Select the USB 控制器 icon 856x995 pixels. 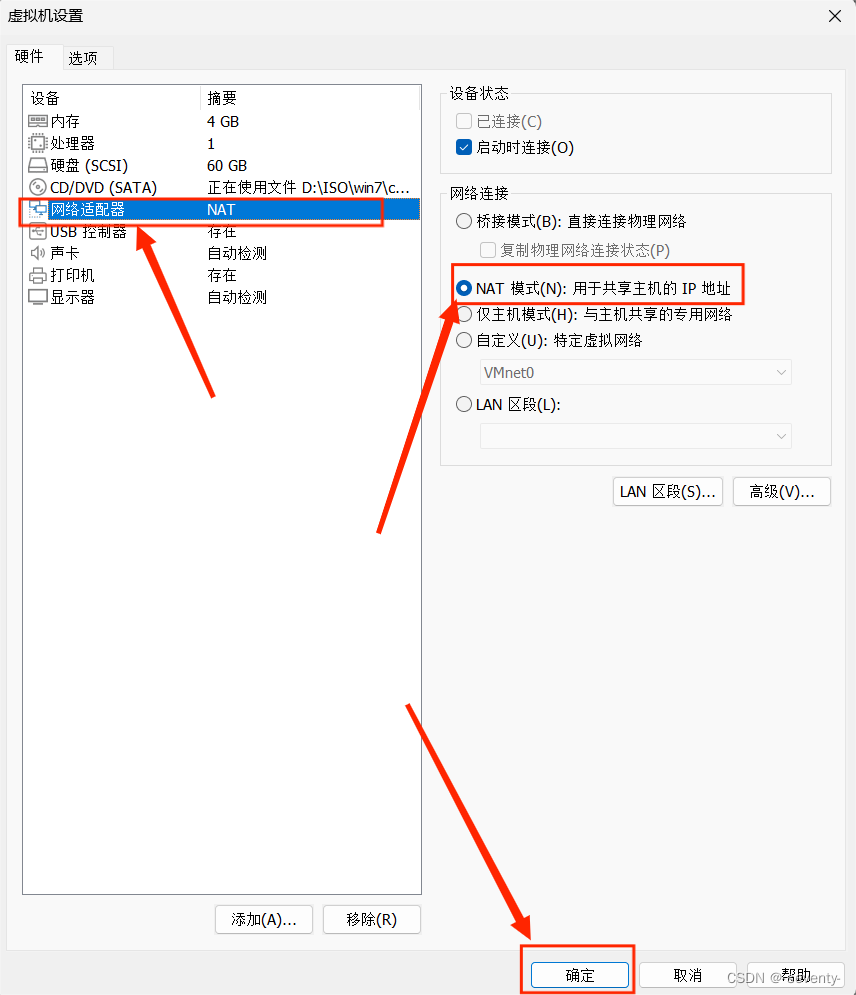point(37,232)
